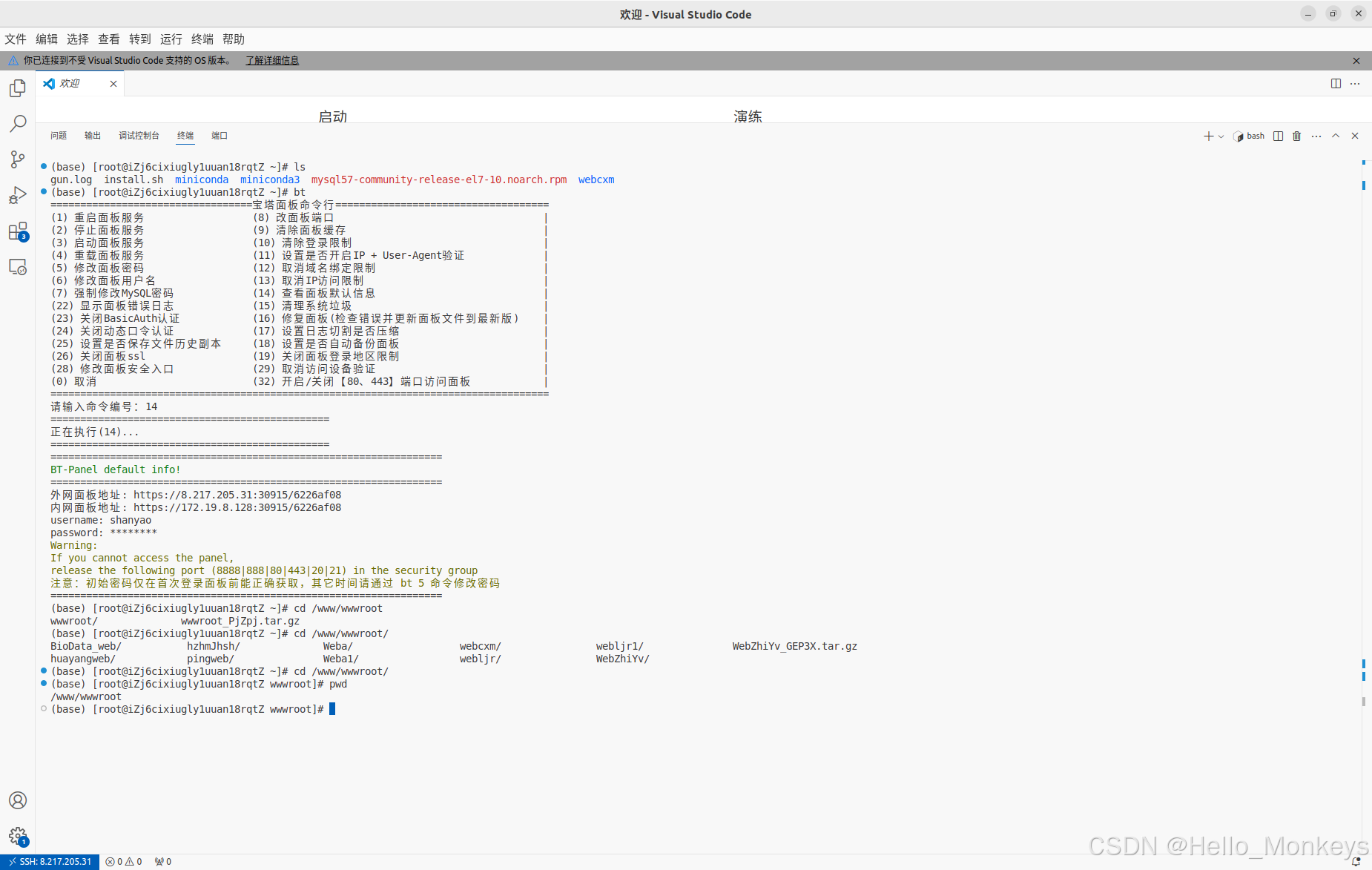
Task: Open the 转到 menu
Action: pyautogui.click(x=140, y=39)
